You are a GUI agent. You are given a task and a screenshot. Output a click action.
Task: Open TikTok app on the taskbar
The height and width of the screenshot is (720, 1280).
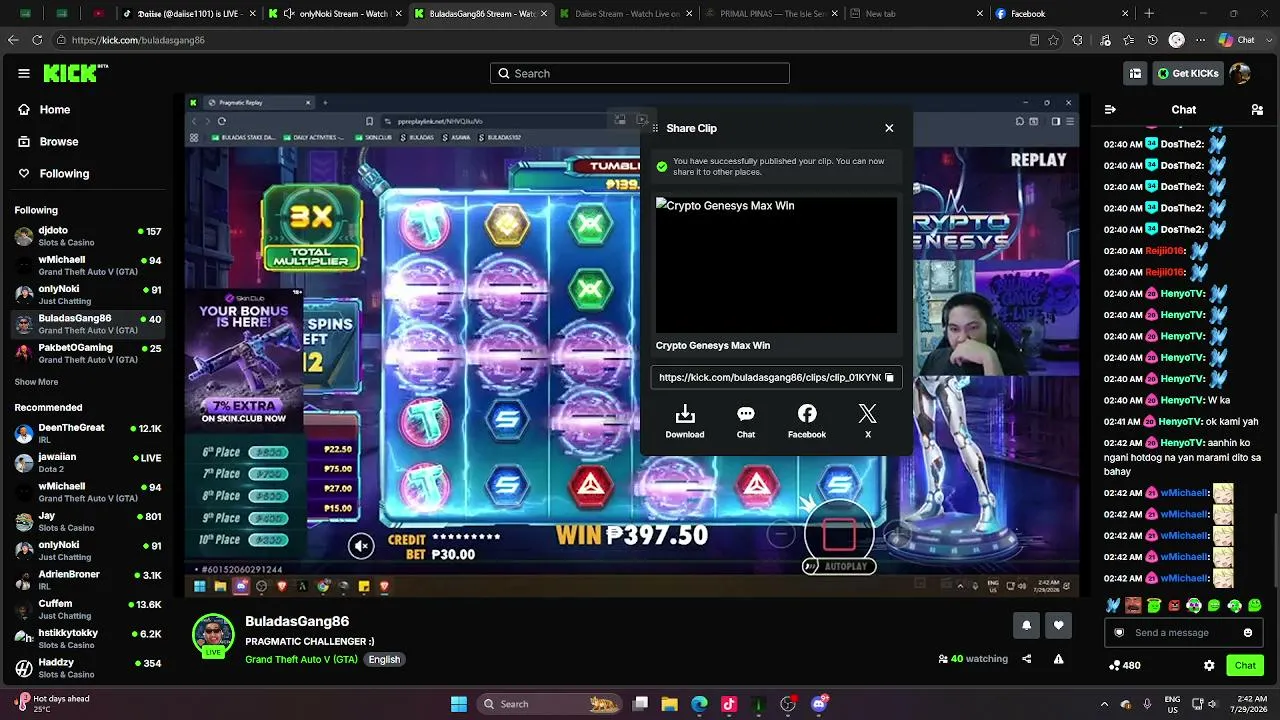729,704
